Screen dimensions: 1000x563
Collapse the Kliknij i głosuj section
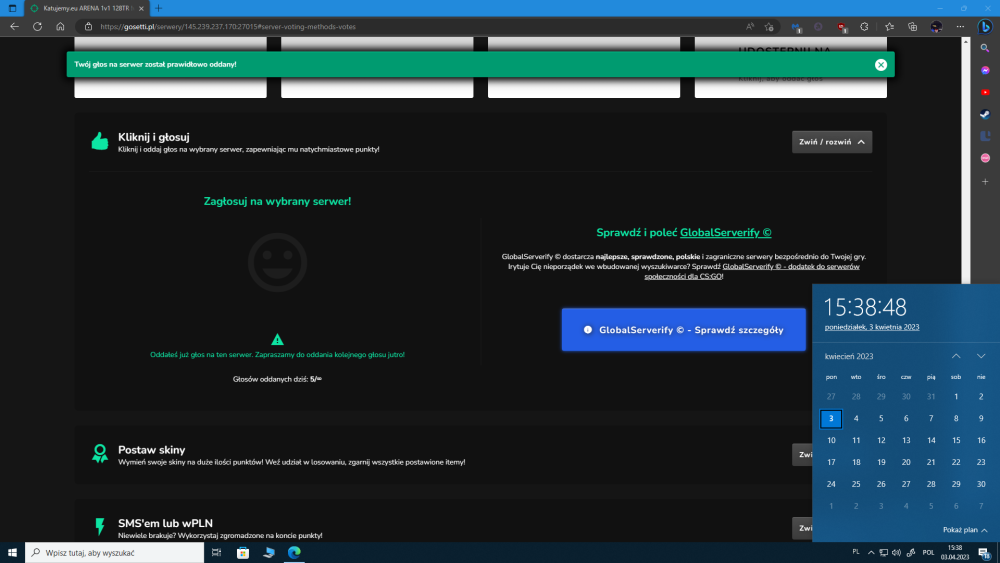[x=832, y=142]
